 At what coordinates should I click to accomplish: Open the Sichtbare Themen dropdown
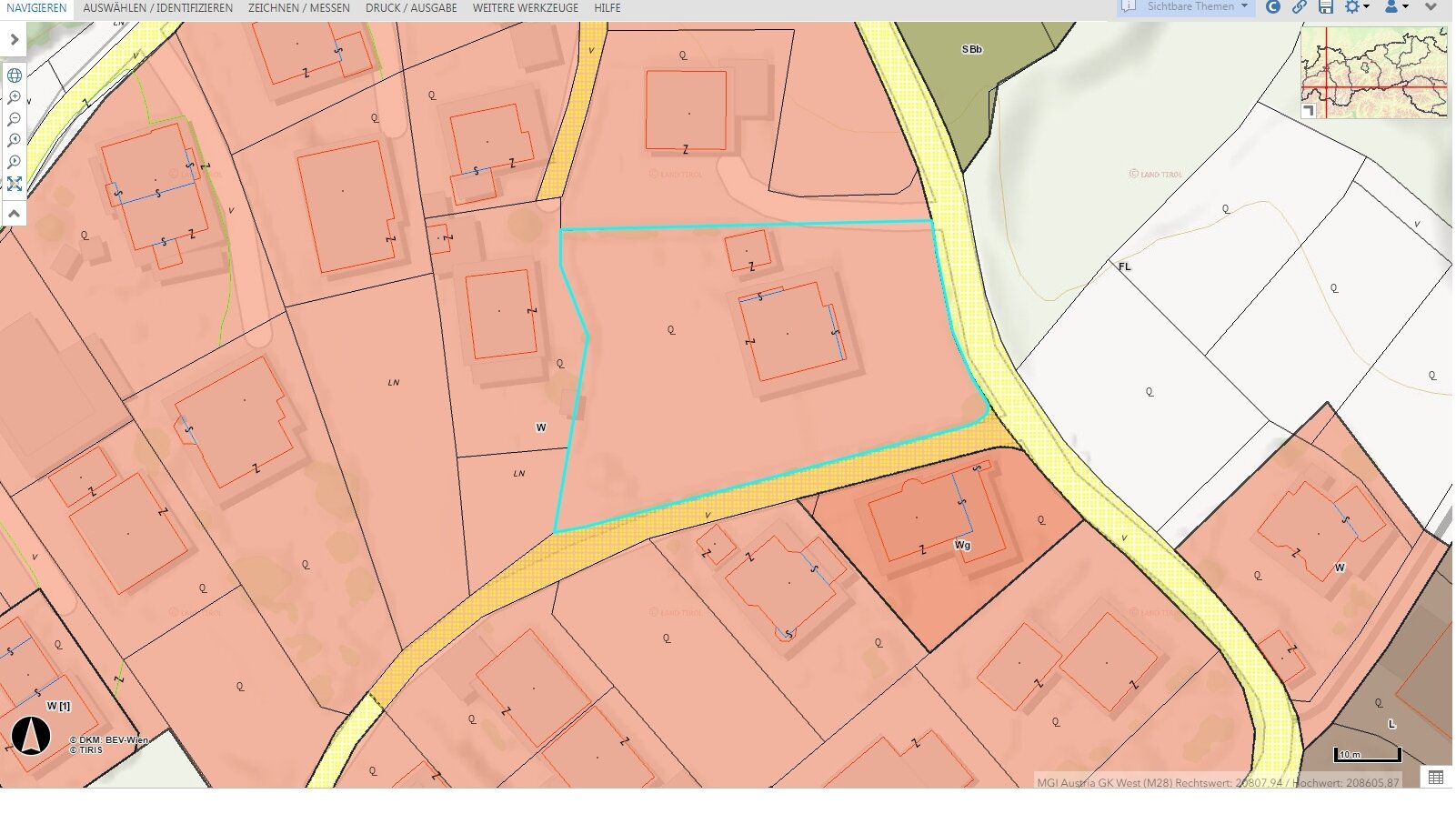[x=1188, y=7]
